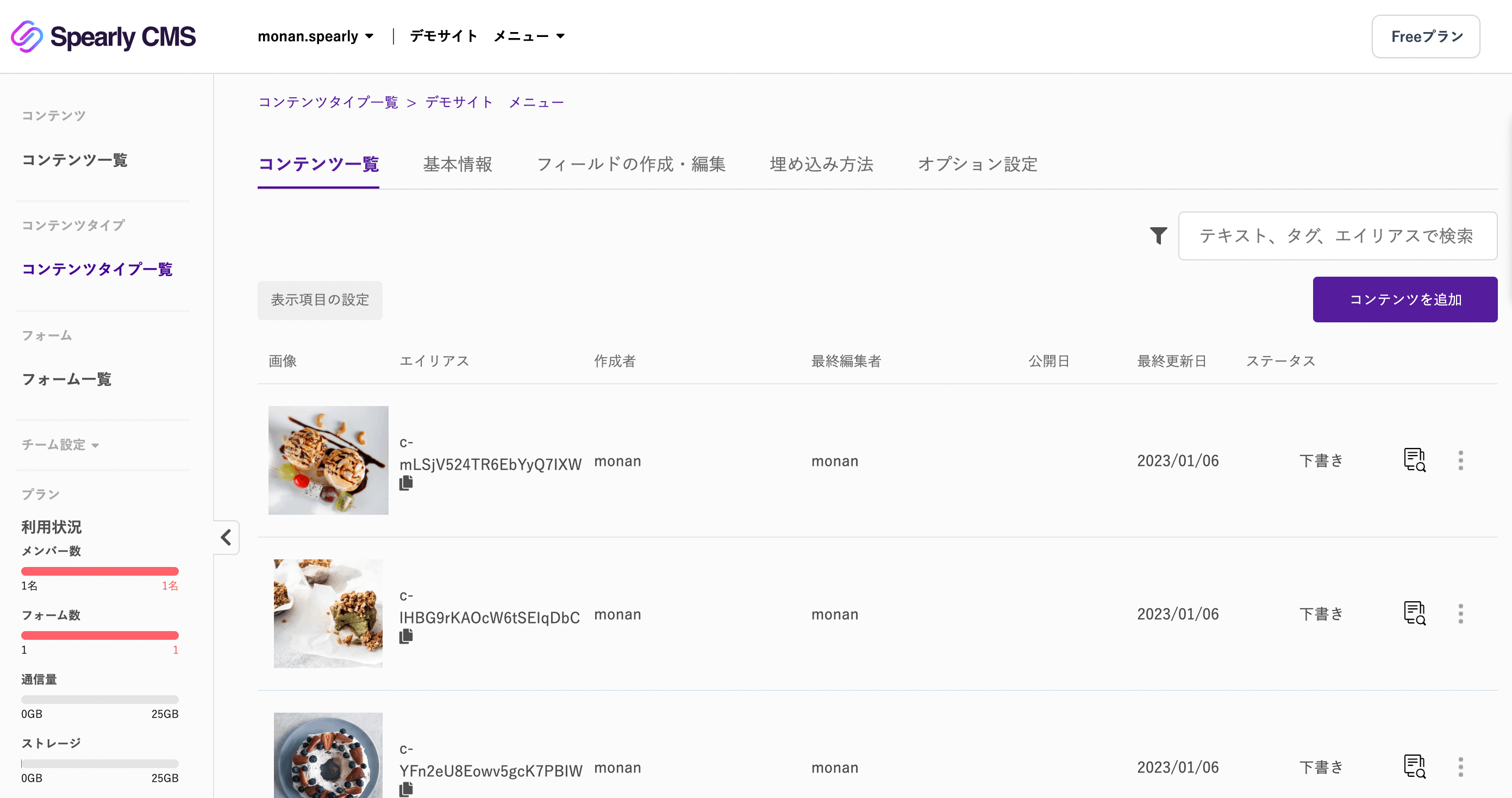Click the ステータス column header

tap(1280, 361)
